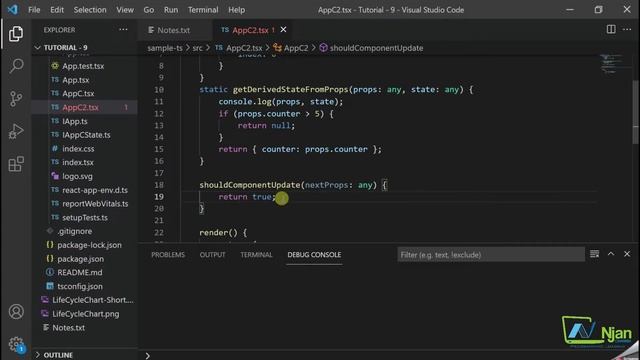Open react-app-env.d.ts in the explorer

point(95,190)
